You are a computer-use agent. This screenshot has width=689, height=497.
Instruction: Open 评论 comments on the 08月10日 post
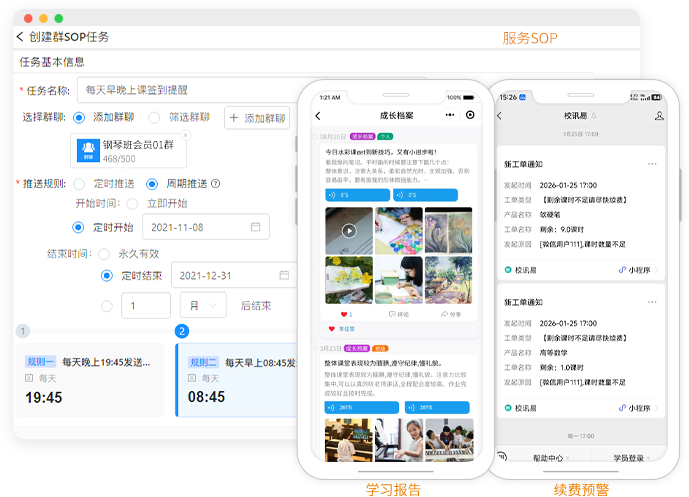pyautogui.click(x=399, y=314)
